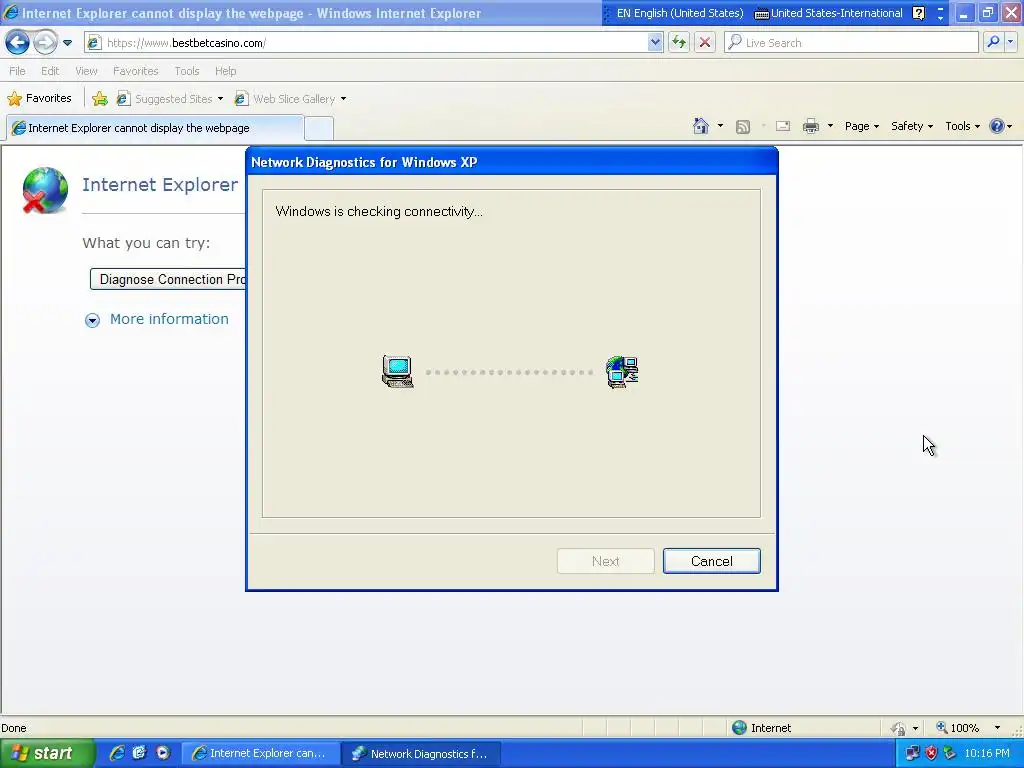Screen dimensions: 1024x768
Task: Click the search magnifier button
Action: click(993, 43)
